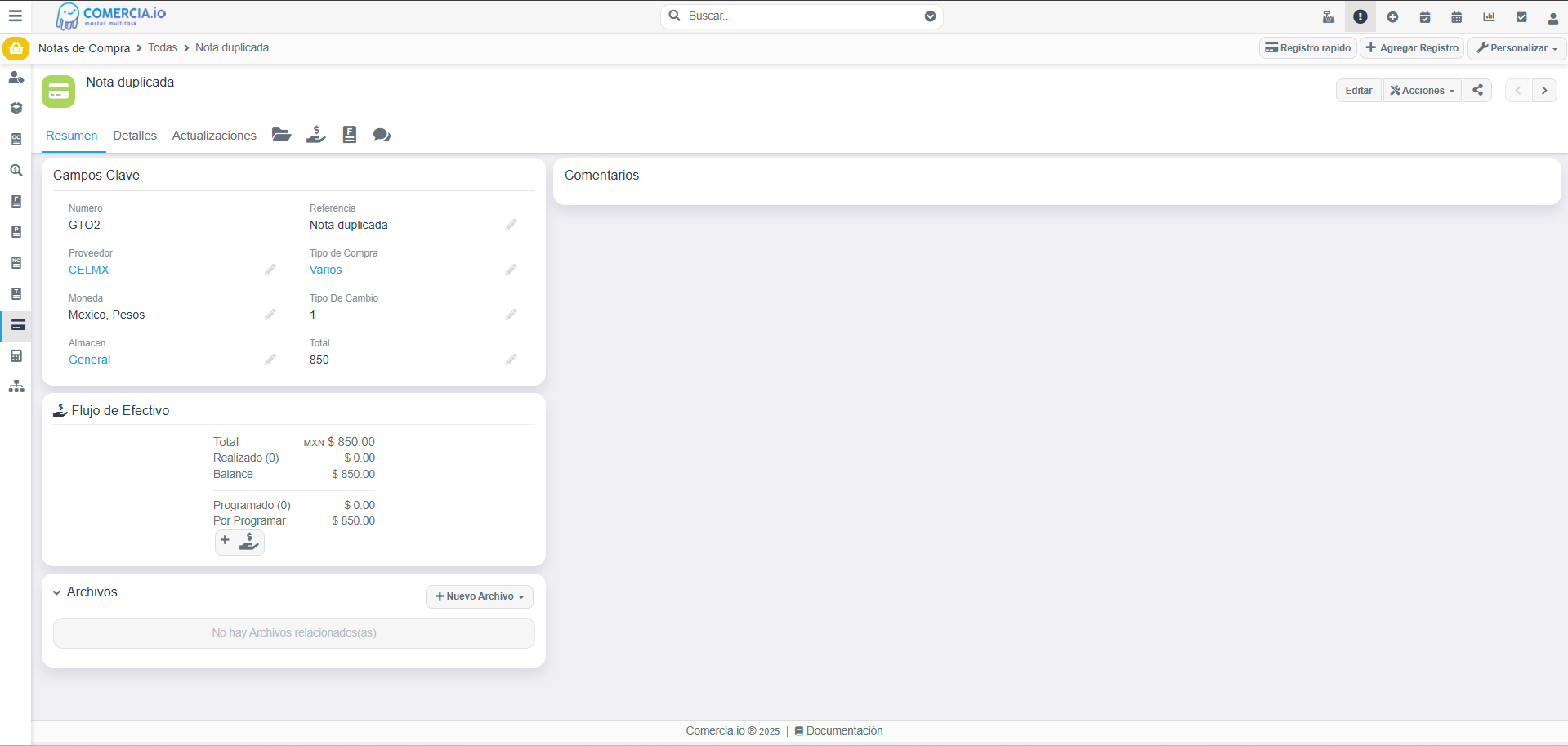Open the folder files tab icon
The image size is (1568, 746).
[x=282, y=135]
